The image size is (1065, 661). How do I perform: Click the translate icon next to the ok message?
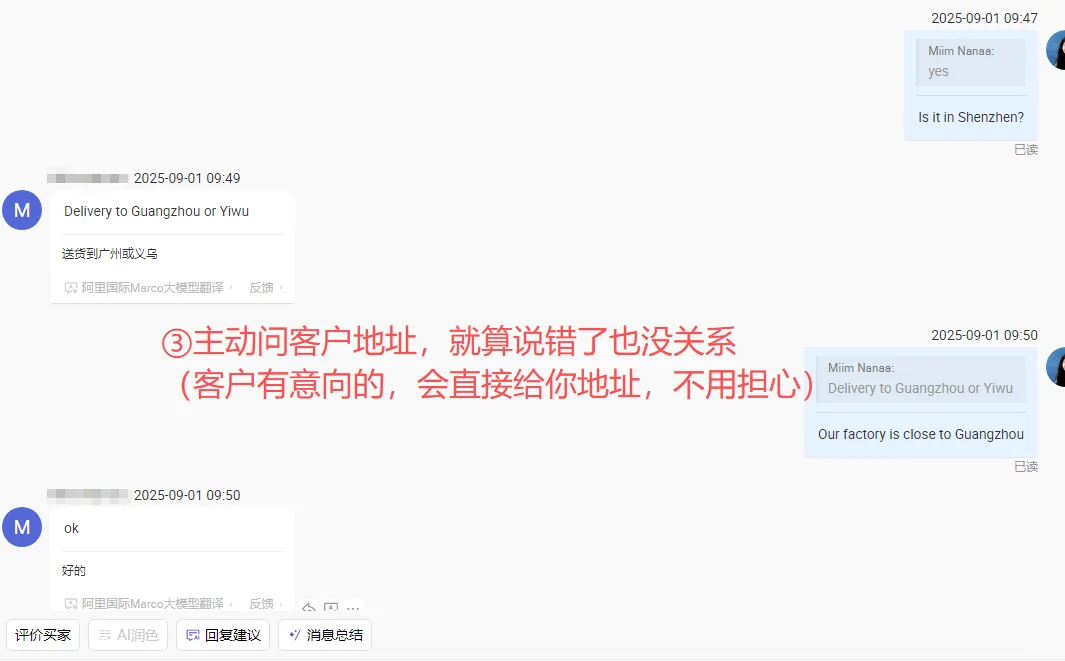click(331, 606)
